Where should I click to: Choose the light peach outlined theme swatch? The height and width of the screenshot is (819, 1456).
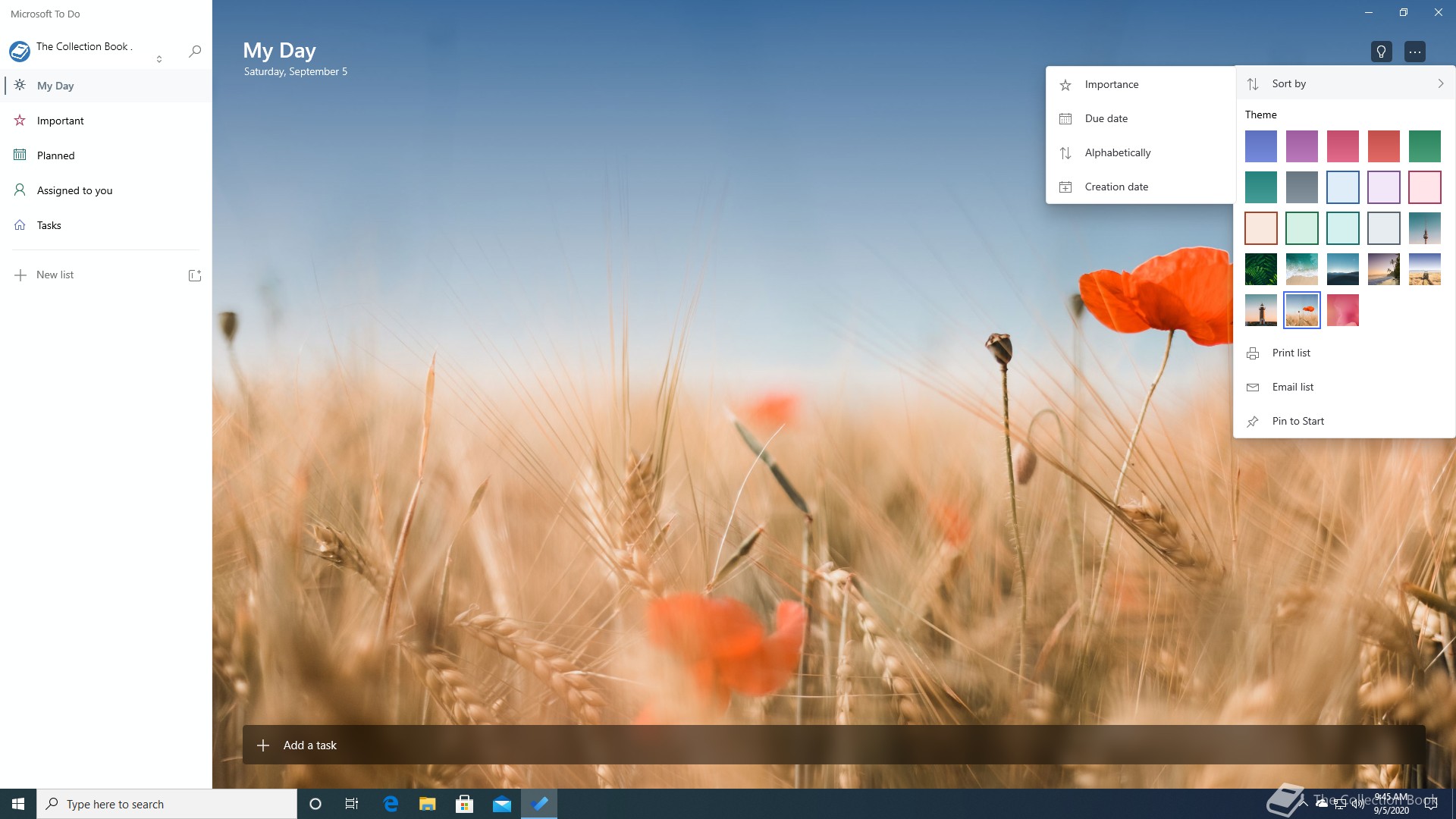point(1260,228)
